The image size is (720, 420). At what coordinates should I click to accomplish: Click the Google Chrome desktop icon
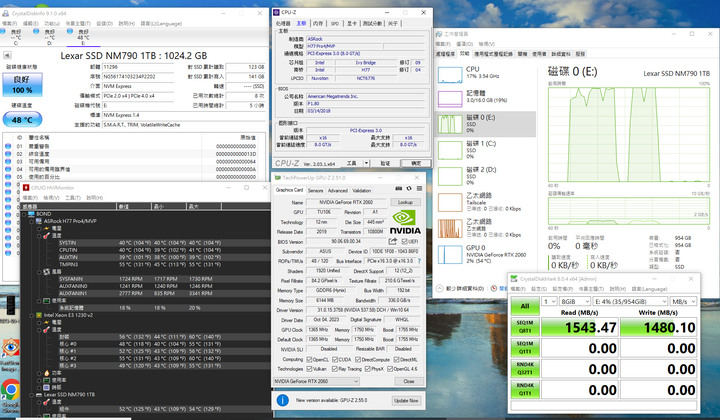pyautogui.click(x=10, y=391)
